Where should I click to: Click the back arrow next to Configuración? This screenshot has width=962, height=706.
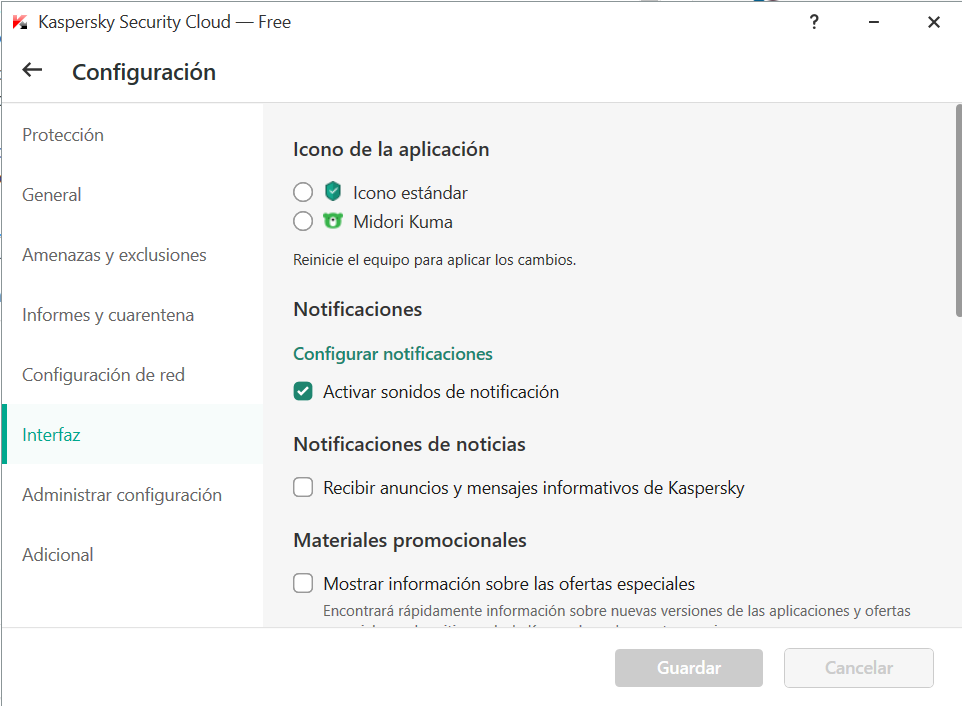(x=32, y=70)
